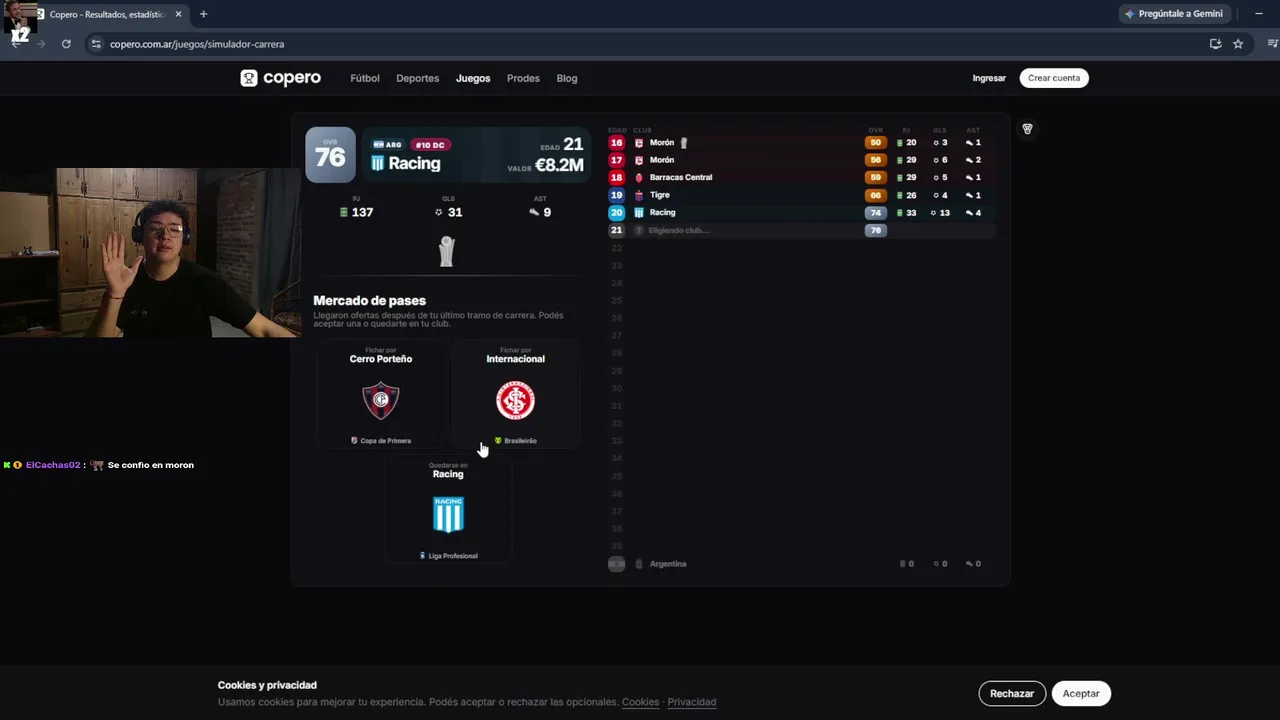The image size is (1280, 720).
Task: Click the Crear cuenta button
Action: pyautogui.click(x=1054, y=78)
